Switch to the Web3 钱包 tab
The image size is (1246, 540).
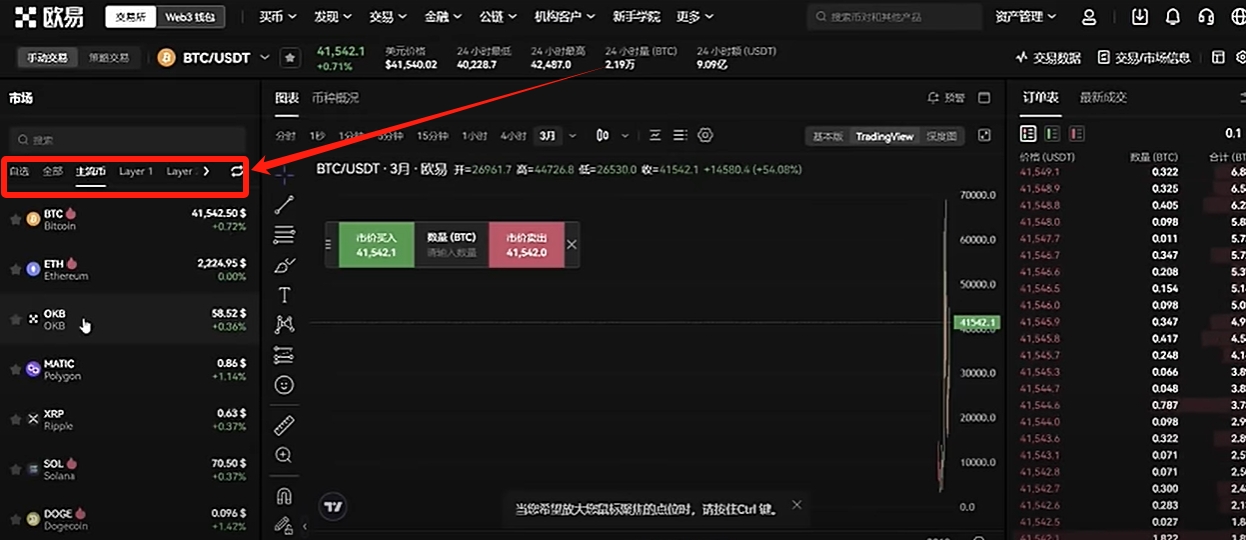tap(192, 17)
